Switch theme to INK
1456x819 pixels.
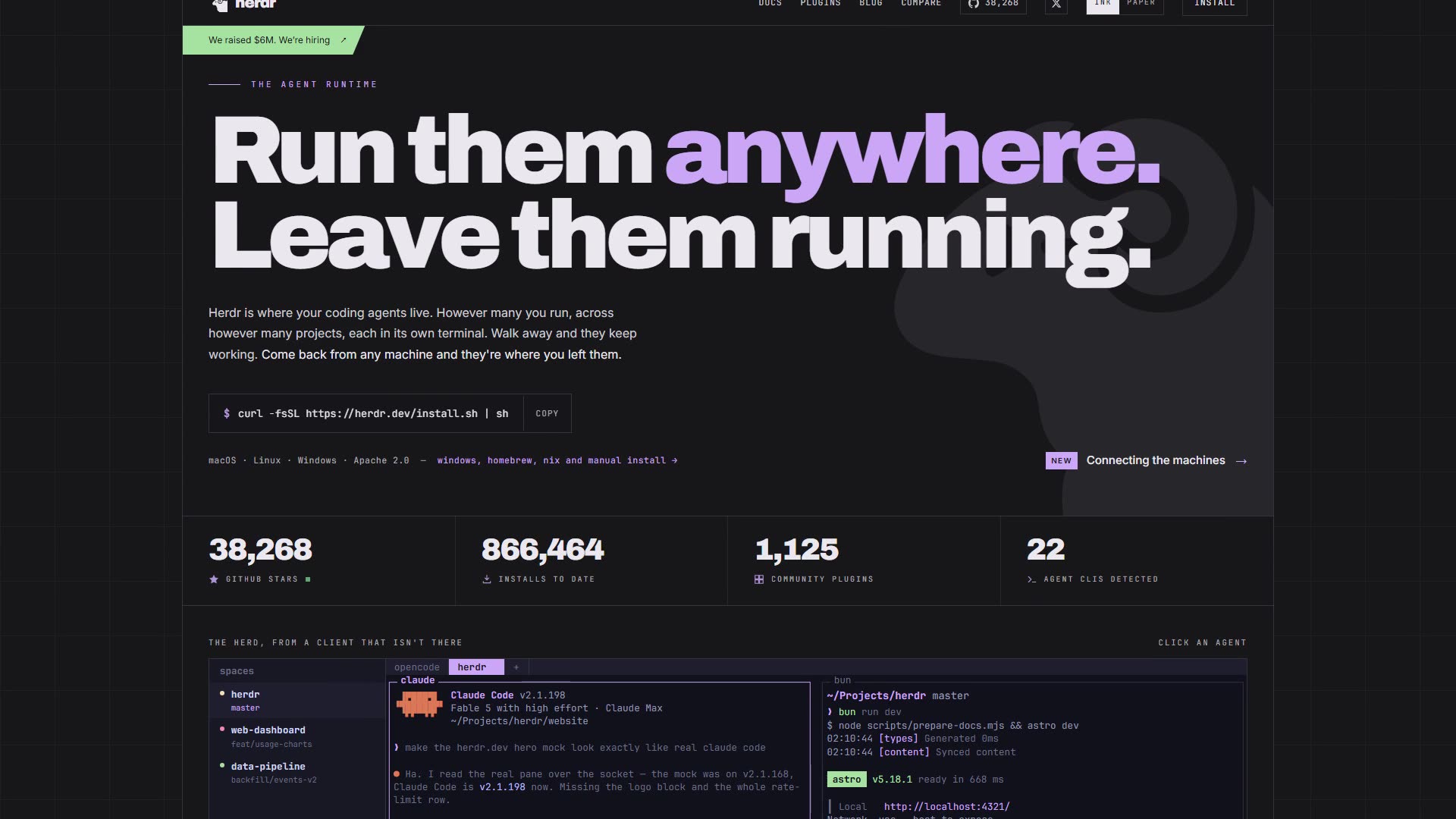point(1103,5)
